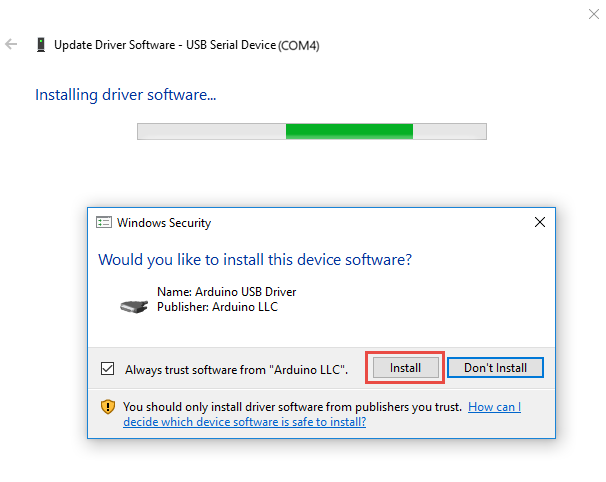Image resolution: width=606 pixels, height=482 pixels.
Task: Click the "Name: Arduino USB Driver" text
Action: tap(227, 292)
